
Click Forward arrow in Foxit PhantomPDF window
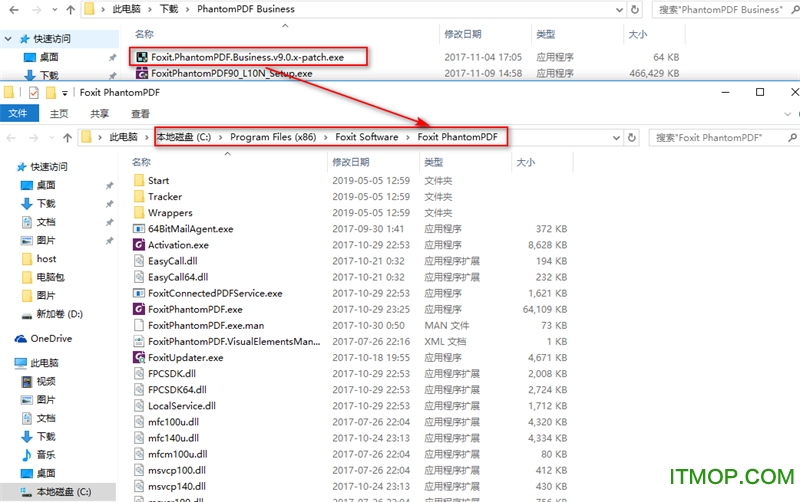click(x=34, y=137)
